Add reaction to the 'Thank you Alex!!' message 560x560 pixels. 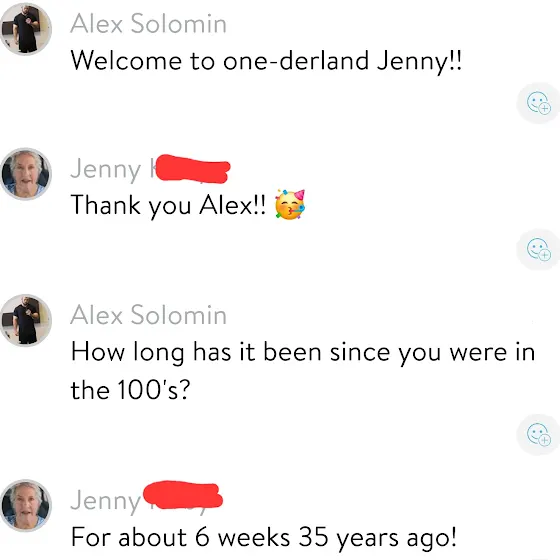pos(538,249)
